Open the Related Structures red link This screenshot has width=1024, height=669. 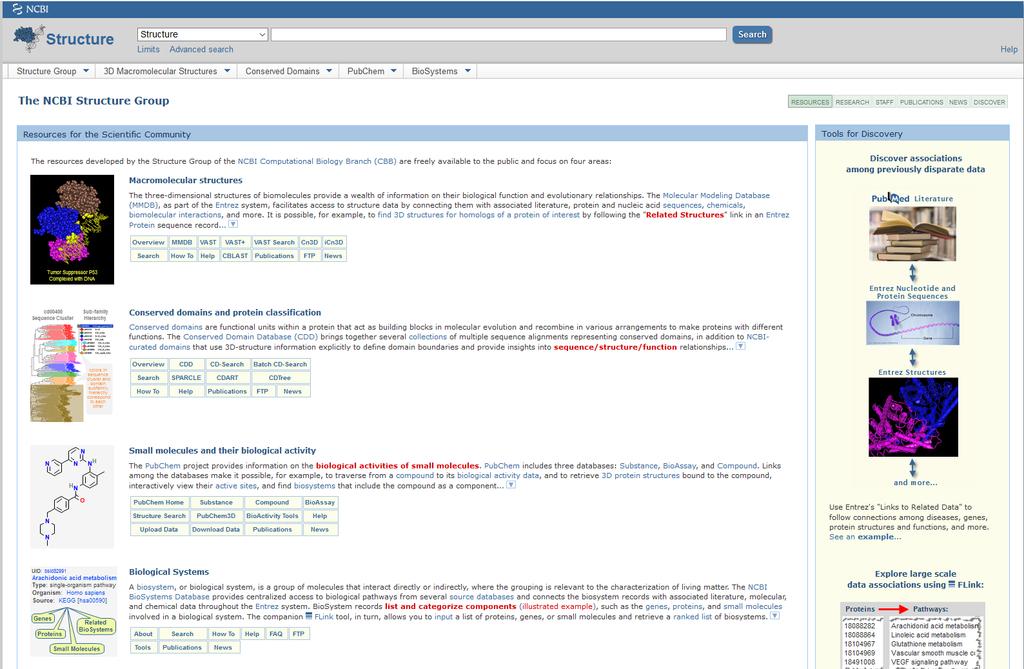pyautogui.click(x=684, y=215)
